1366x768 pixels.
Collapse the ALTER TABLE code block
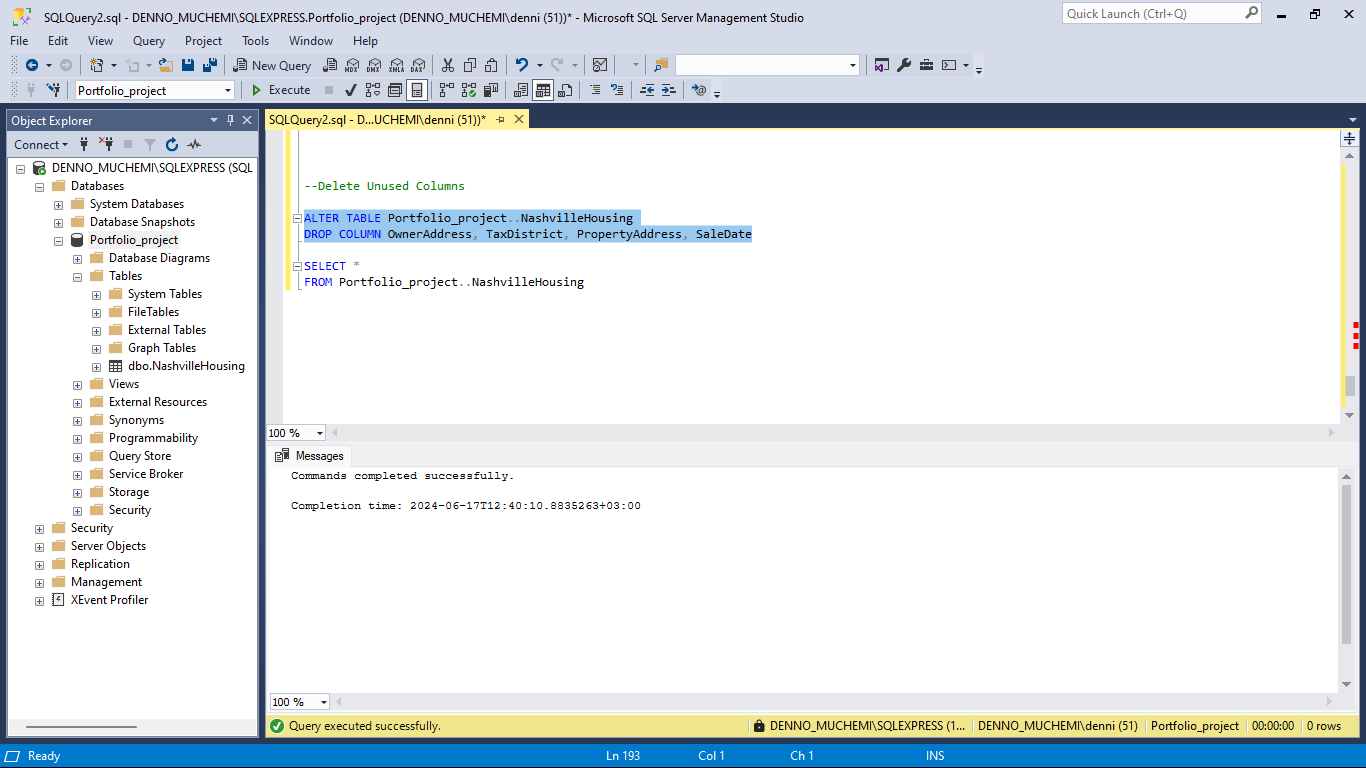point(297,218)
